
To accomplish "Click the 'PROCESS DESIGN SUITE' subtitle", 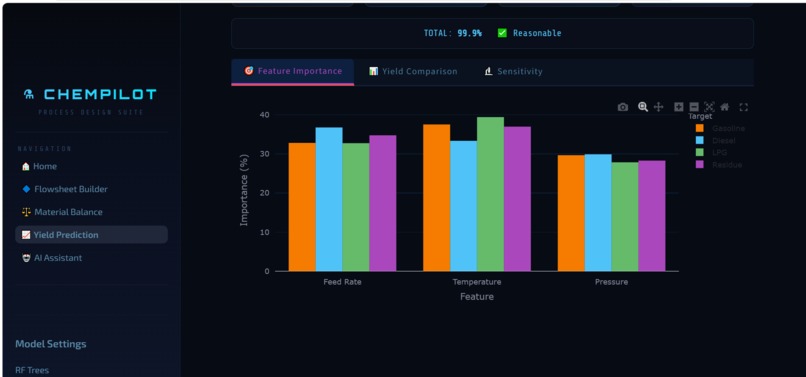I will 91,112.
